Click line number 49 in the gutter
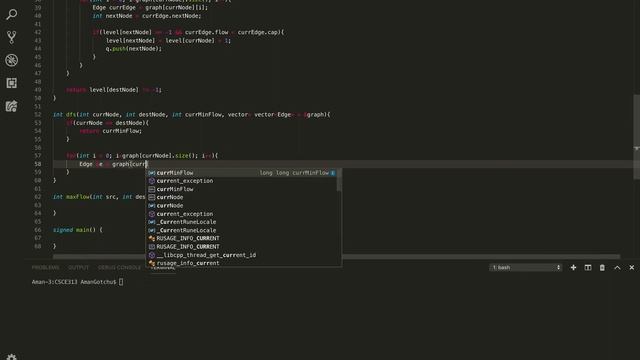The image size is (640, 360). (x=38, y=90)
